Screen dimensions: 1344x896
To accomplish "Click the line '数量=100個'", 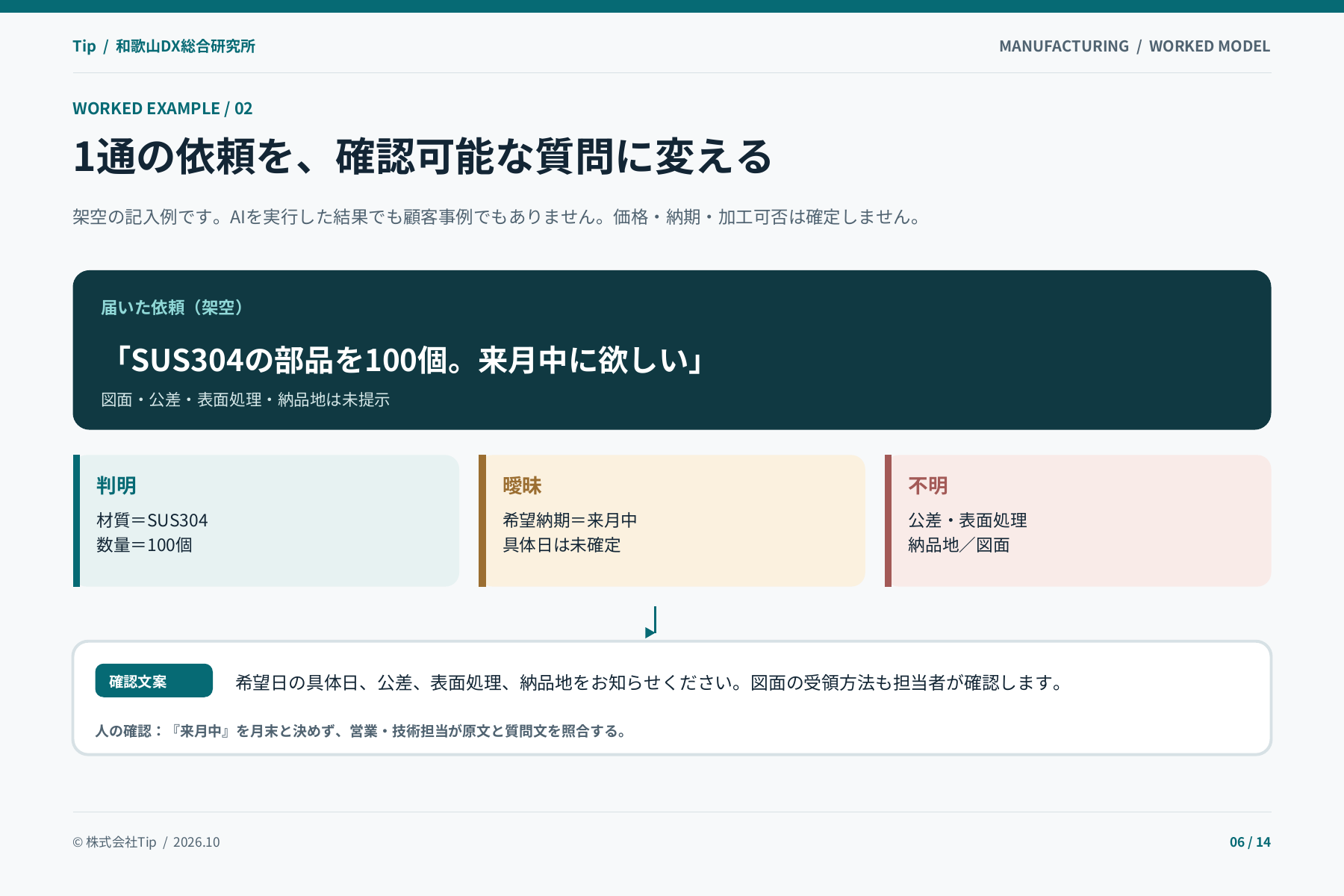I will pyautogui.click(x=144, y=545).
